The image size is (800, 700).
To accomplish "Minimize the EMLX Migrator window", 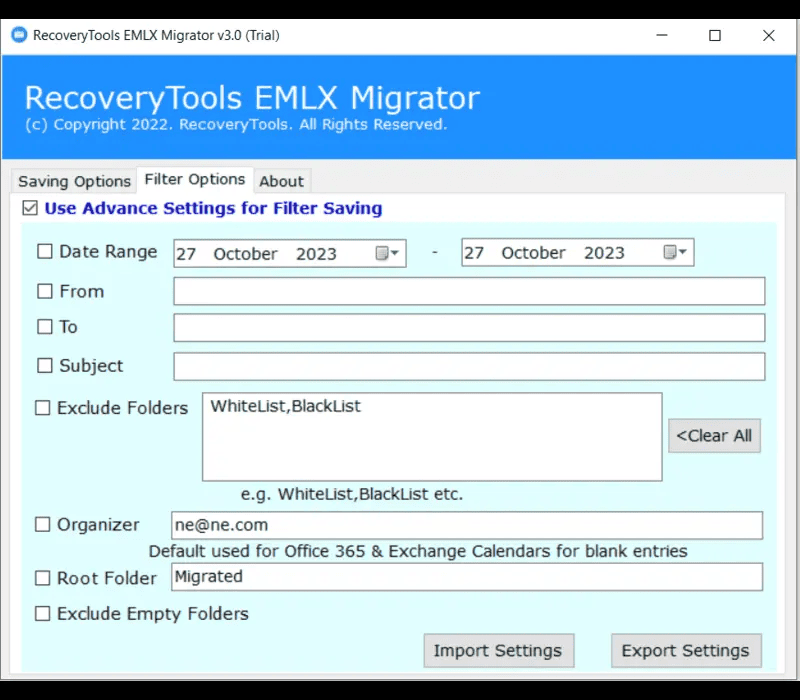I will click(x=662, y=35).
